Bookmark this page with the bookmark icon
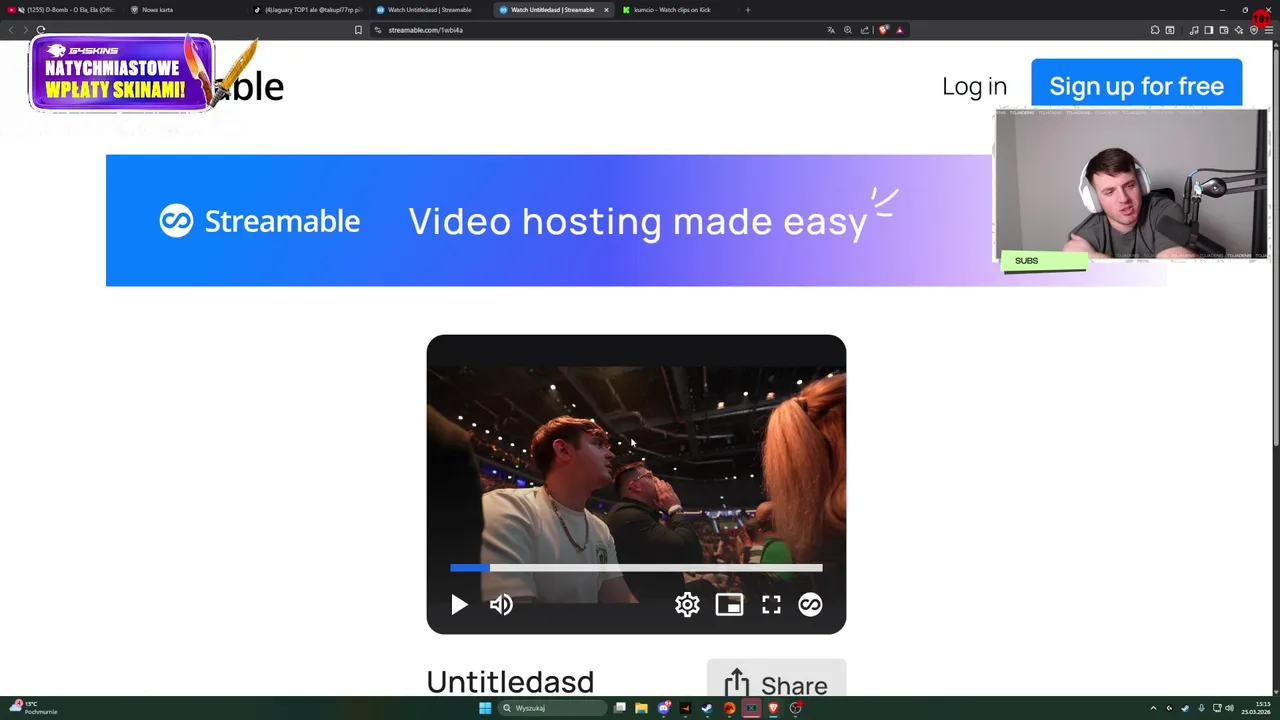 point(358,30)
